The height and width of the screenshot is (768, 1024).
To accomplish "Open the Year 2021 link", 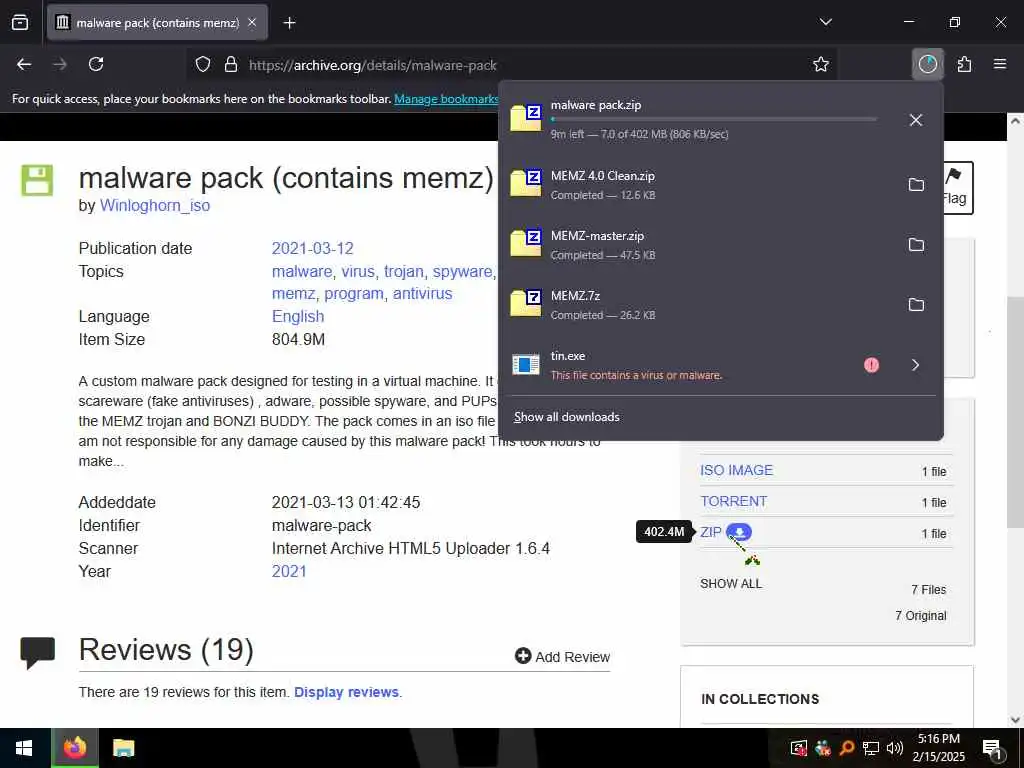I will [289, 571].
